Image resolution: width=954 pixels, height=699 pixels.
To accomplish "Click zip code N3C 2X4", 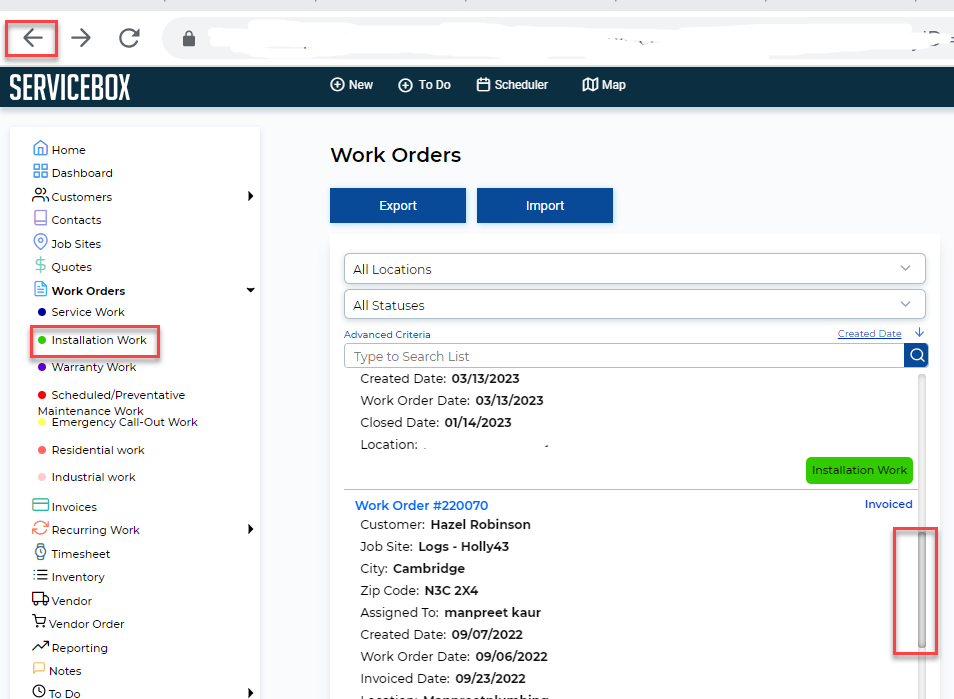I will pyautogui.click(x=451, y=591).
